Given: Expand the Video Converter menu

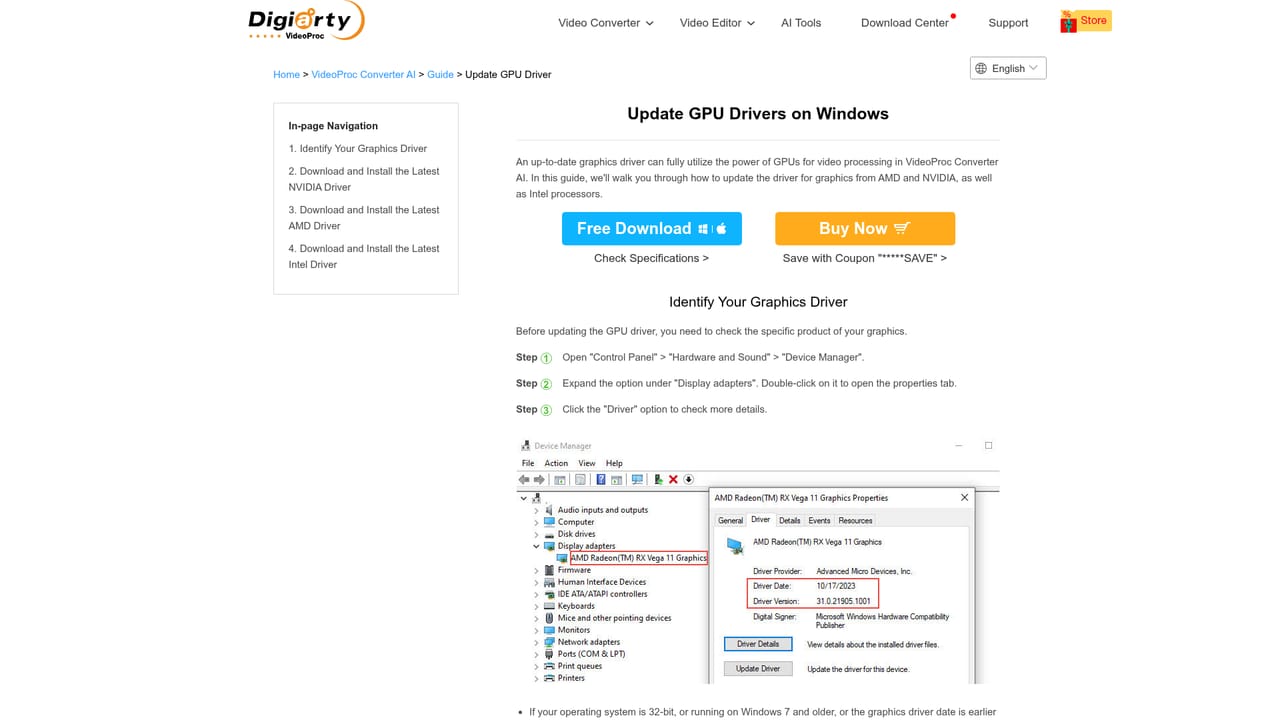Looking at the screenshot, I should (x=606, y=23).
